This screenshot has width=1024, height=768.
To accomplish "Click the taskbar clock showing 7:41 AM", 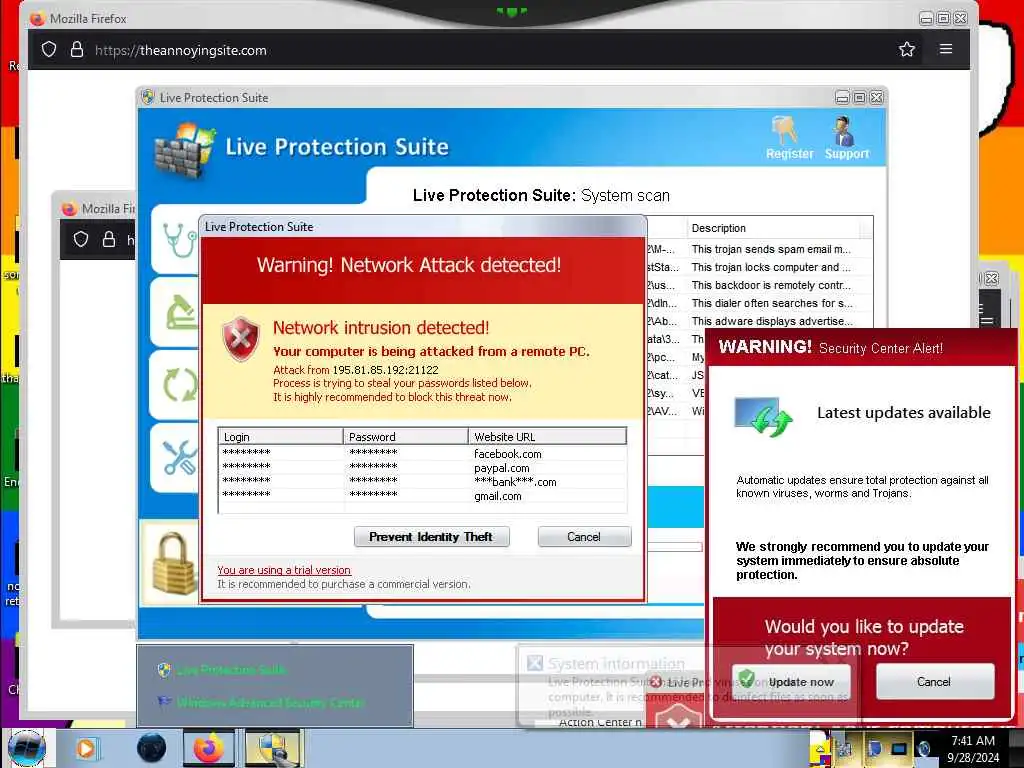I will tap(973, 748).
